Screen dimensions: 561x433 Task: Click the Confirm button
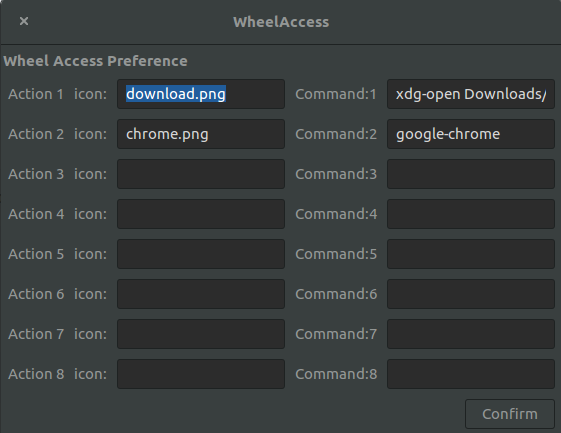pos(510,414)
